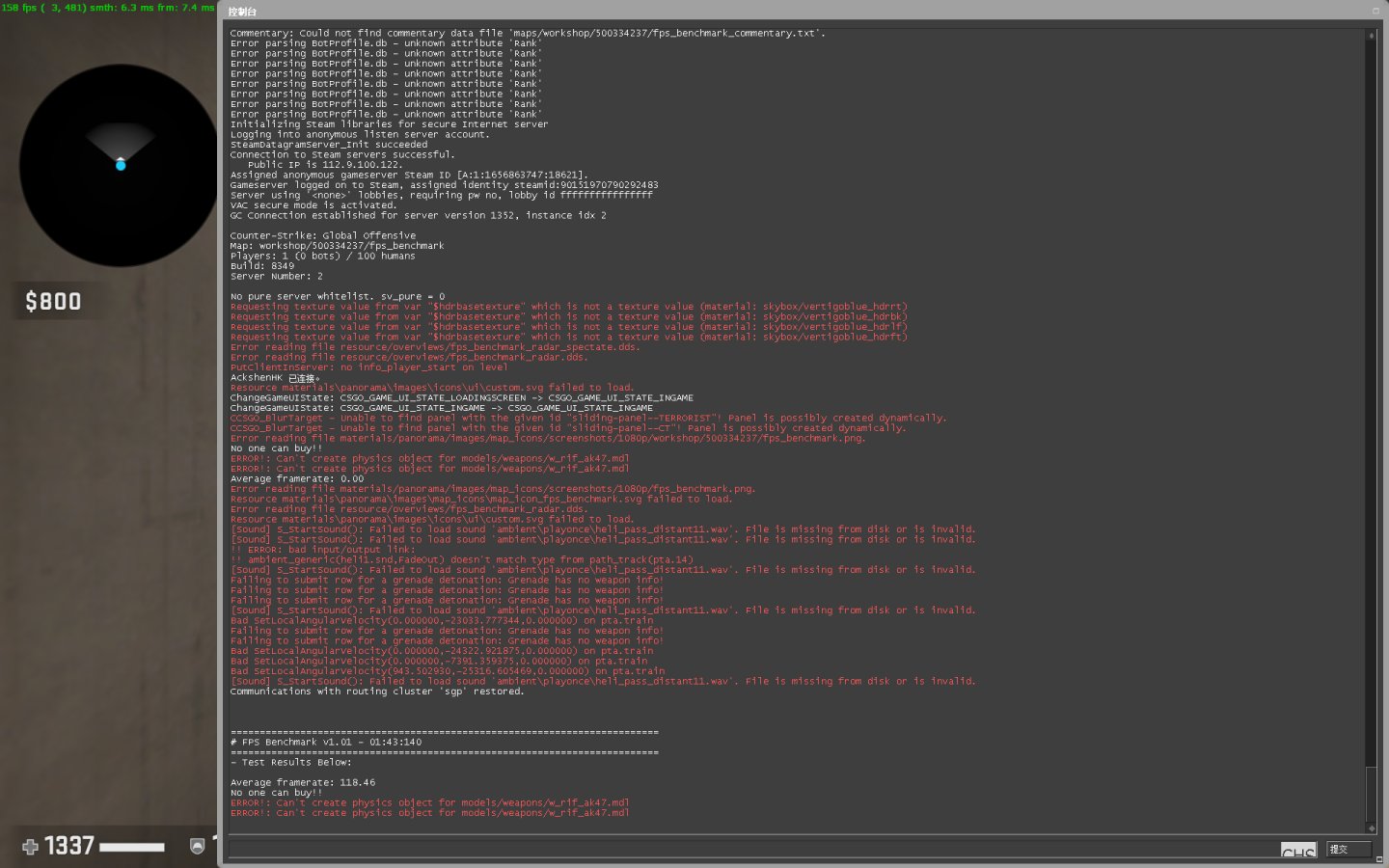Viewport: 1389px width, 868px height.
Task: Click the 'sliding-panel--CT' CCSGO_BlurTarget line
Action: click(568, 428)
